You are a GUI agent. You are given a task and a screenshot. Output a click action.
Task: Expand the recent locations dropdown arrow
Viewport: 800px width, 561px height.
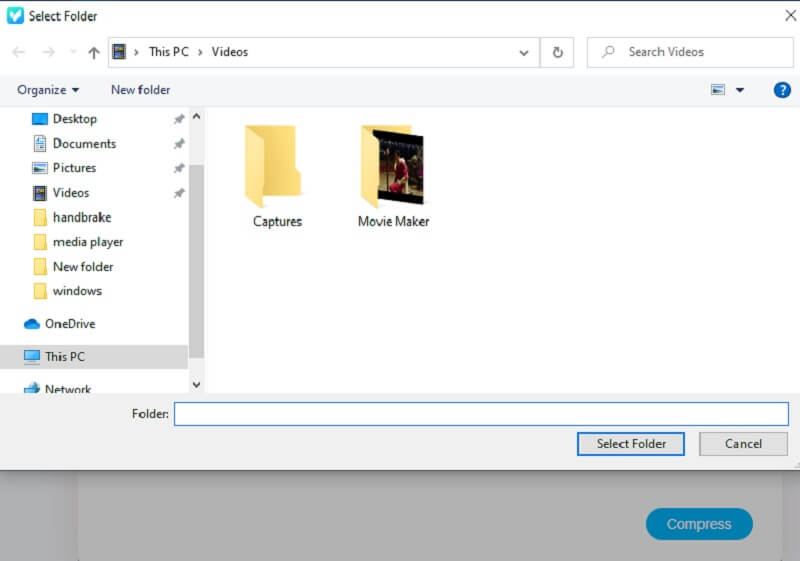pyautogui.click(x=72, y=53)
